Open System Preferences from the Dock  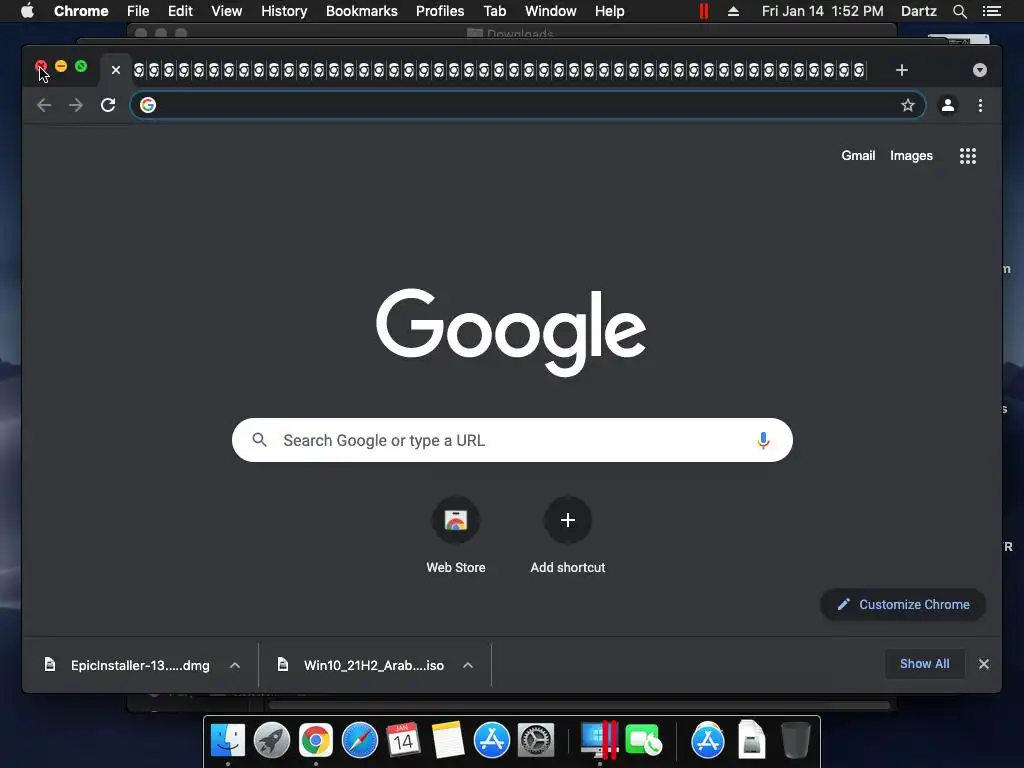pos(536,741)
